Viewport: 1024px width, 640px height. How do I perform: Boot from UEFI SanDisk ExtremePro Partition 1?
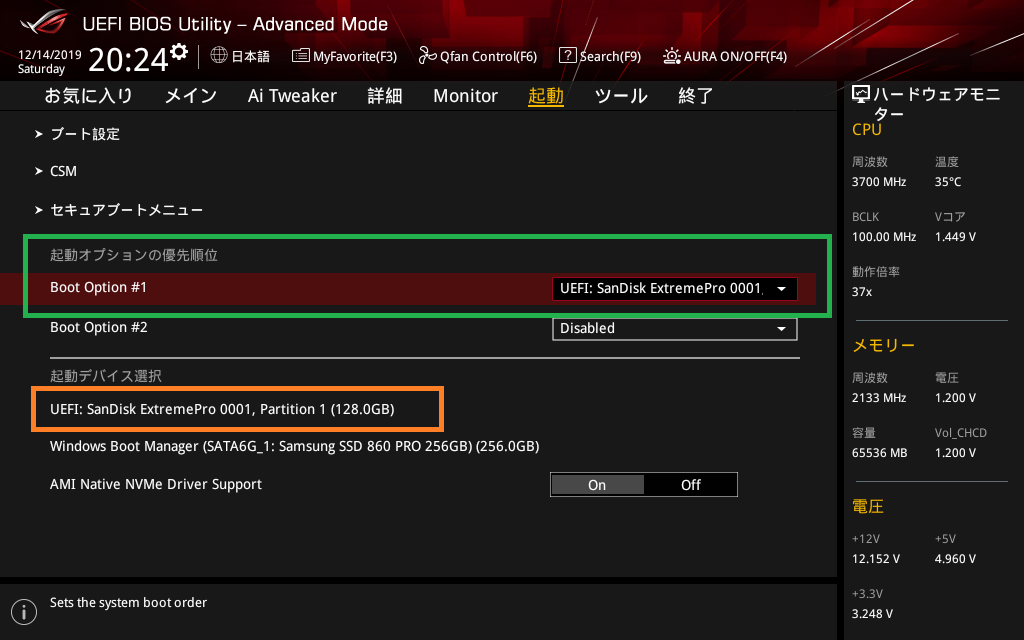pos(222,409)
